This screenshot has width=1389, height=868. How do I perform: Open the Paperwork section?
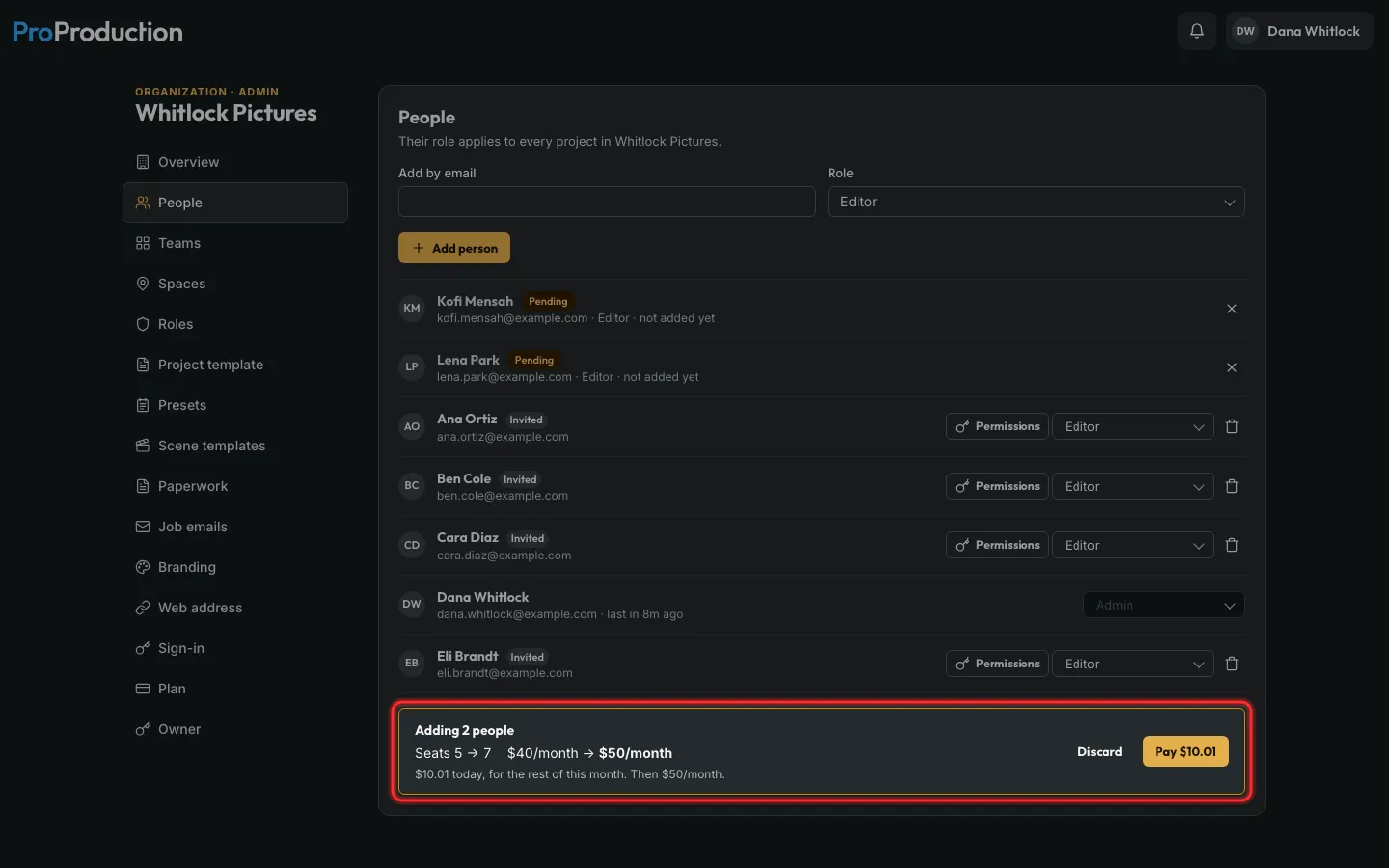click(235, 486)
